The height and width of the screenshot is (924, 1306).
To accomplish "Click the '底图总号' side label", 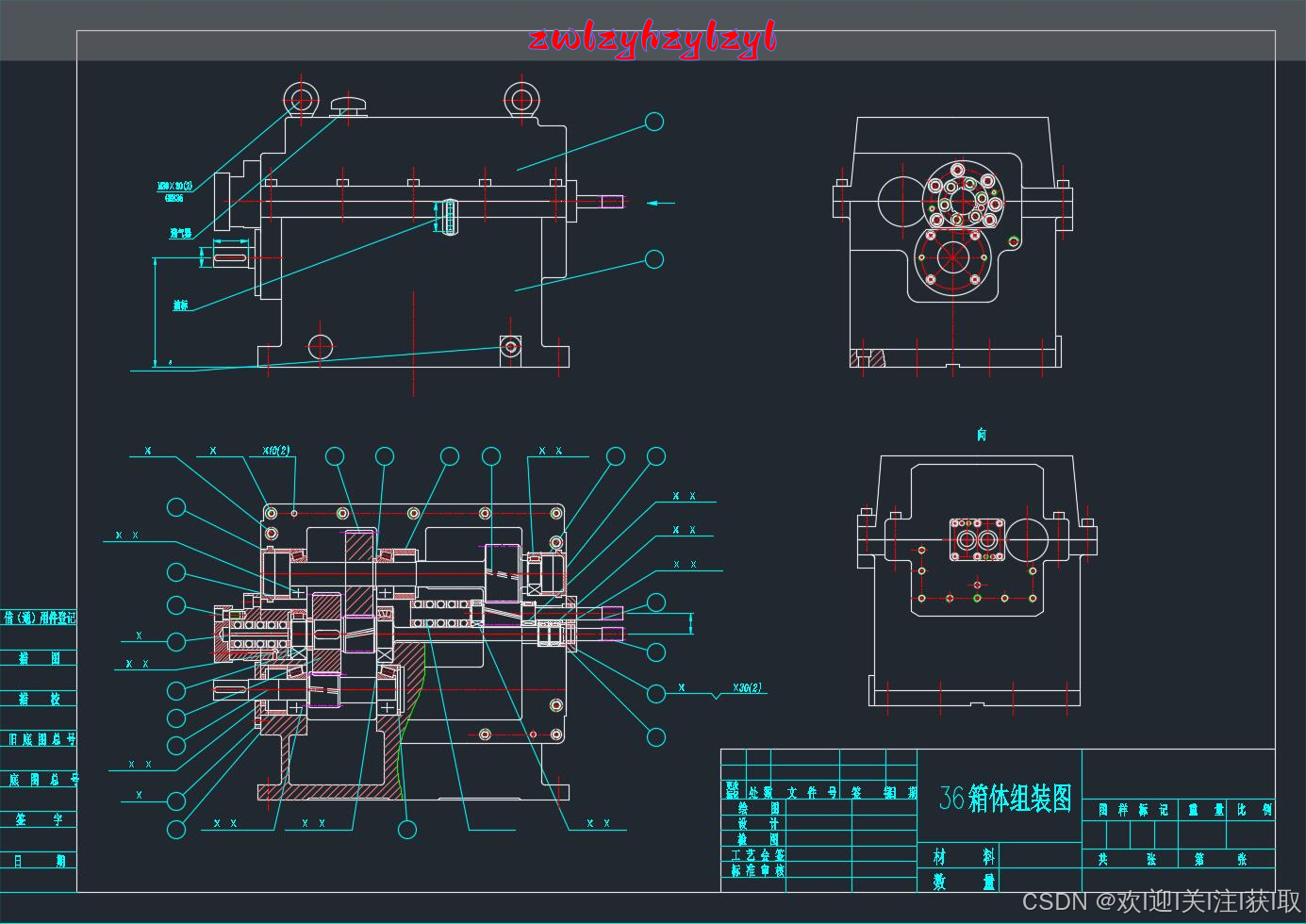I will click(x=43, y=780).
